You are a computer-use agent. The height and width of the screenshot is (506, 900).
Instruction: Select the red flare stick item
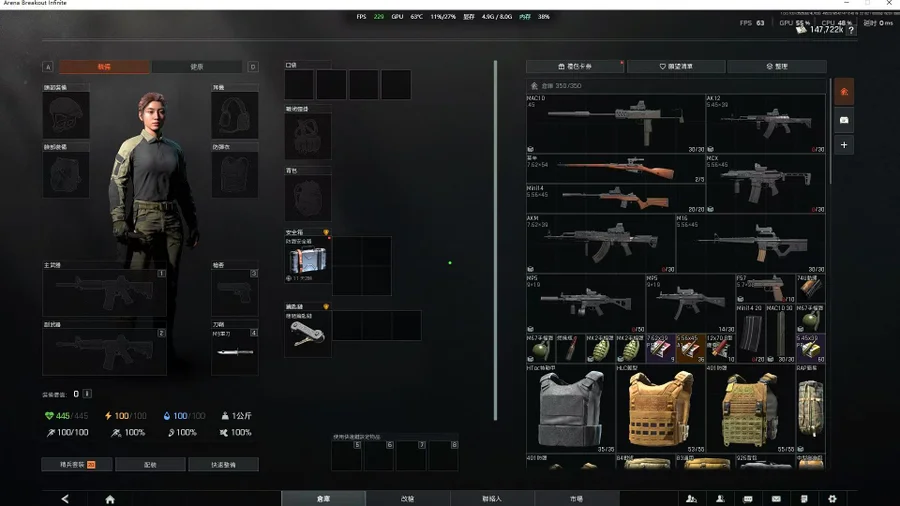(571, 348)
